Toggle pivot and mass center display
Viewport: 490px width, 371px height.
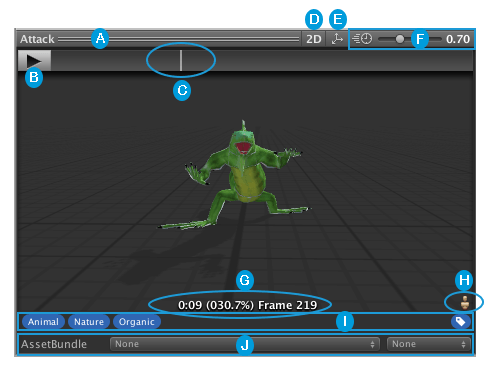pos(337,39)
